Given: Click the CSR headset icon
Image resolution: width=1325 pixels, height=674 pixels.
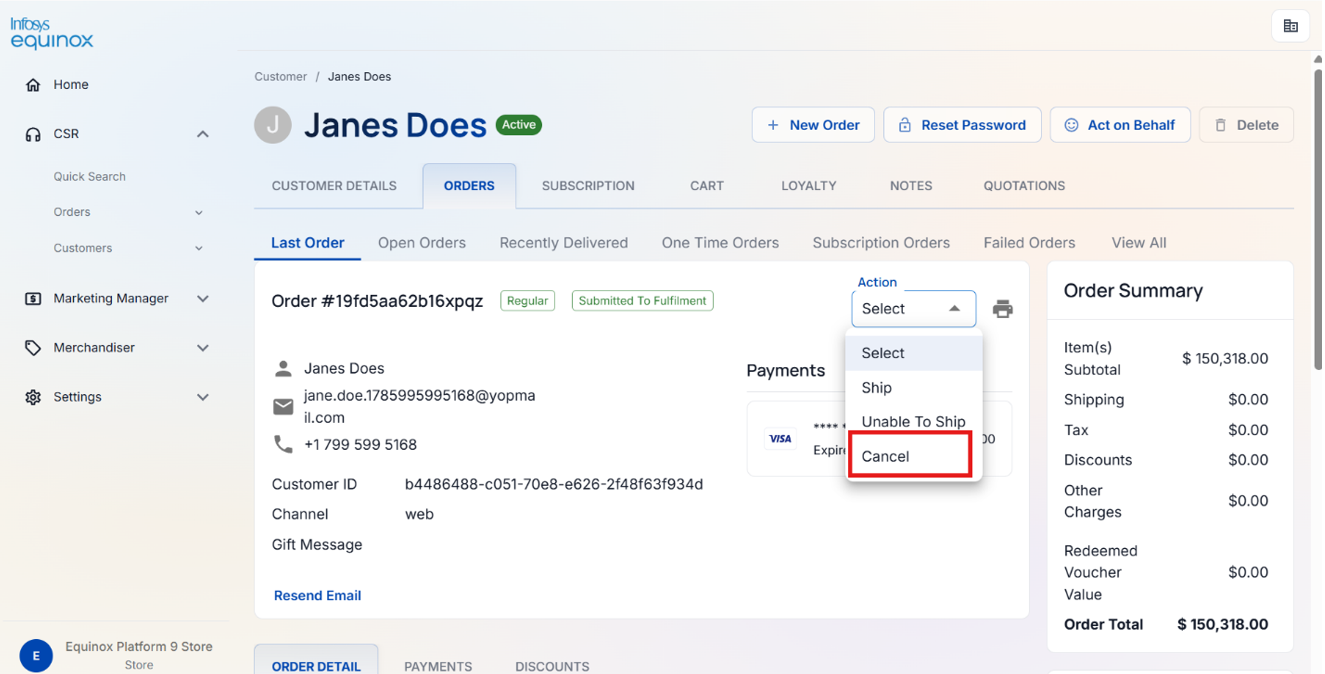Looking at the screenshot, I should click(x=33, y=134).
